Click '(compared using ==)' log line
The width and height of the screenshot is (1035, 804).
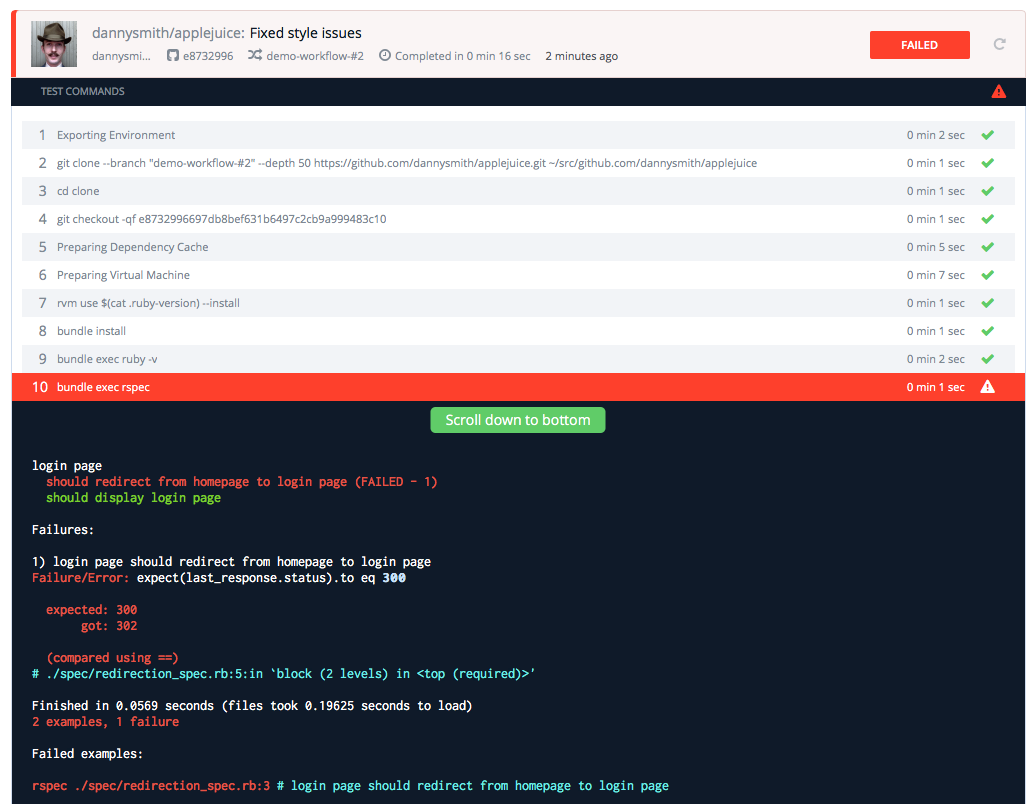tap(112, 657)
